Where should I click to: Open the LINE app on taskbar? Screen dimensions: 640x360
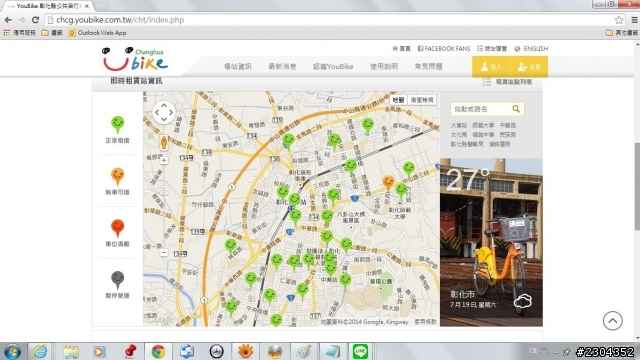pos(360,351)
